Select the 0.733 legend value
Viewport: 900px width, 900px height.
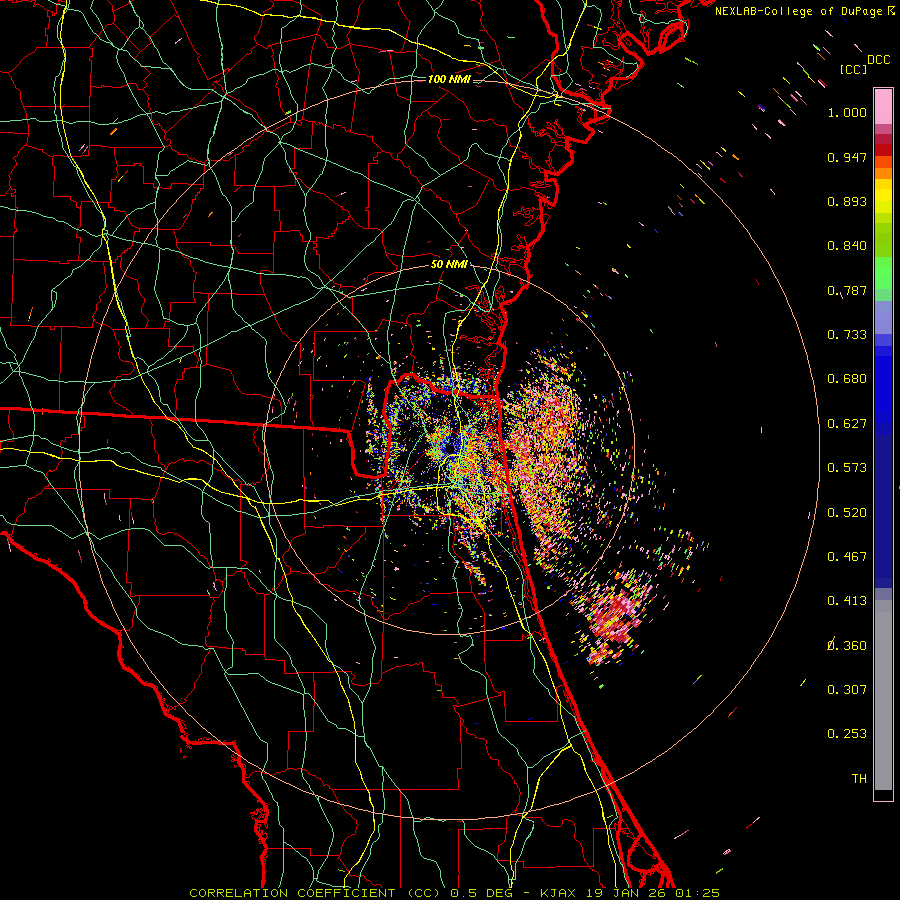[x=847, y=335]
